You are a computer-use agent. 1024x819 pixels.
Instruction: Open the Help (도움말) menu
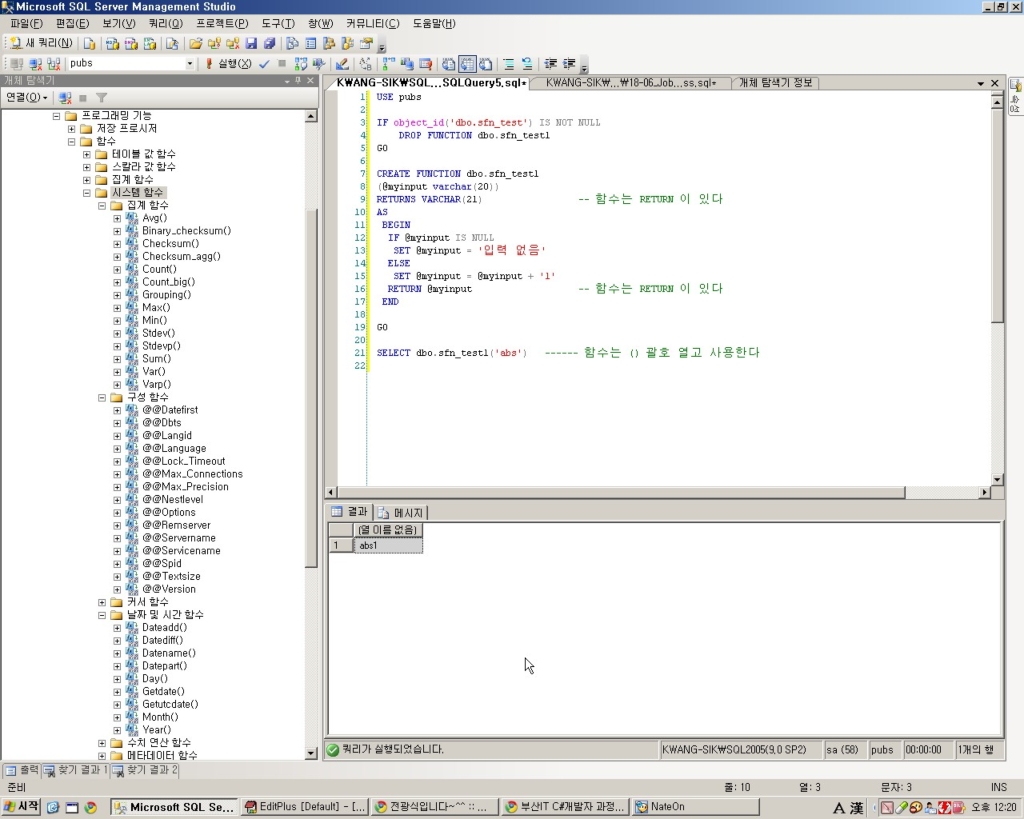coord(434,24)
